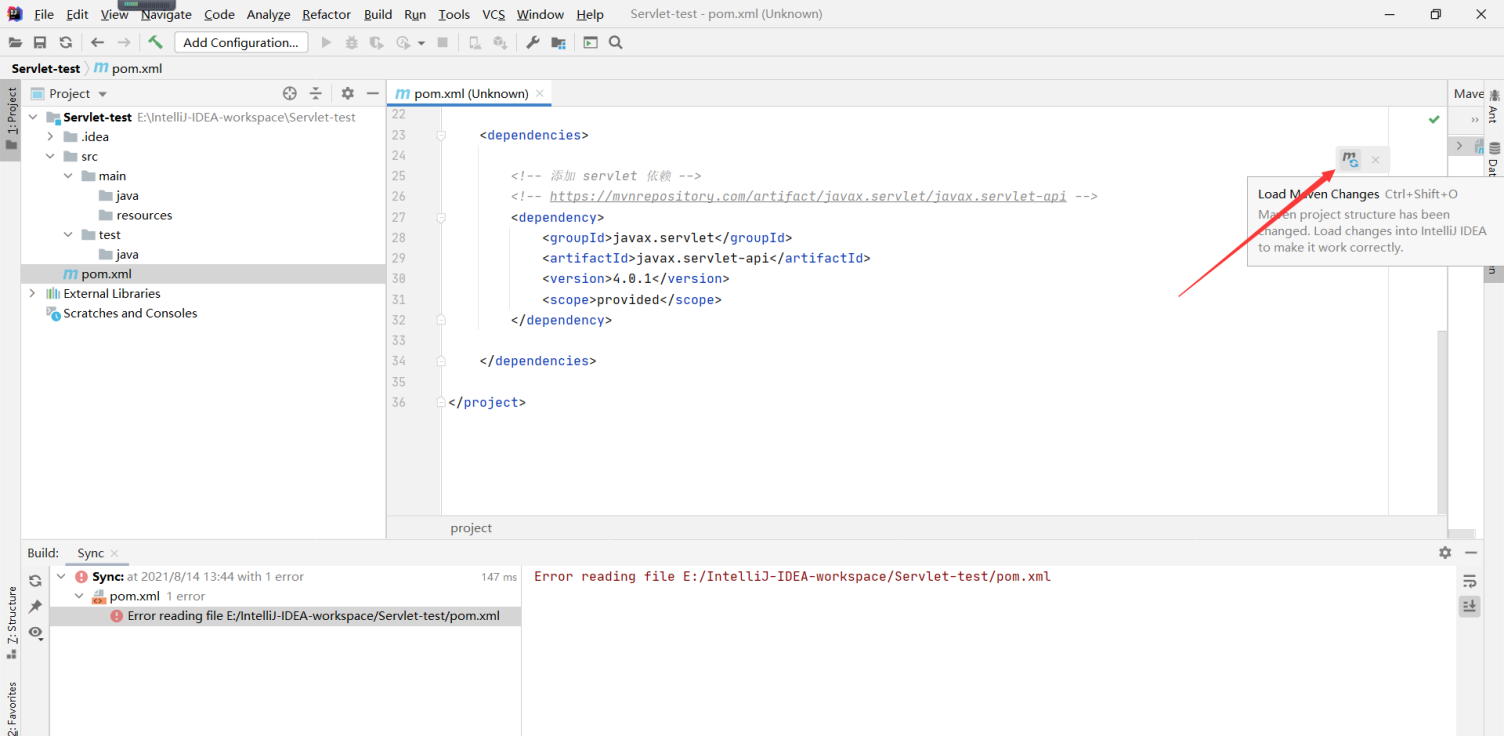The image size is (1504, 736).
Task: Toggle the Build panel eye view options
Action: 36,633
